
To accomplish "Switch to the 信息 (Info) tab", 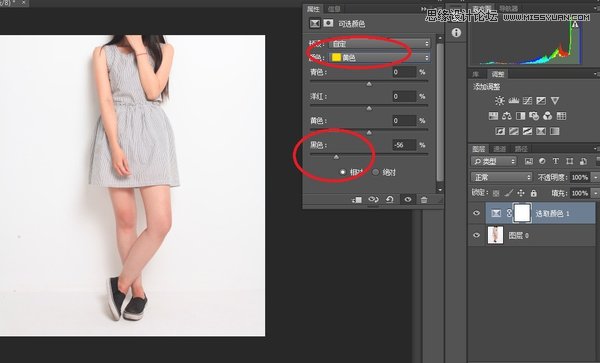I will [x=334, y=9].
